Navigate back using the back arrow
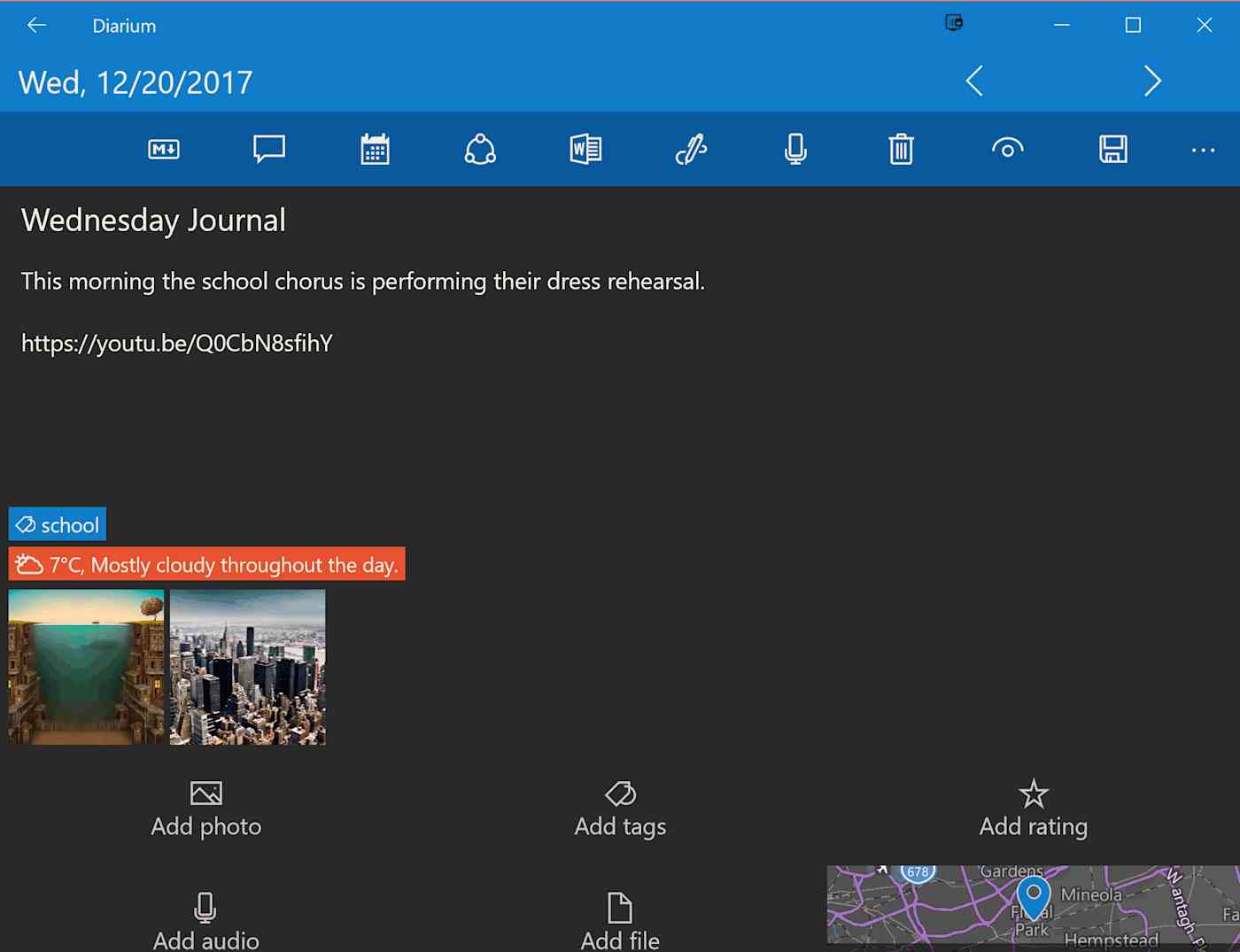 point(36,26)
